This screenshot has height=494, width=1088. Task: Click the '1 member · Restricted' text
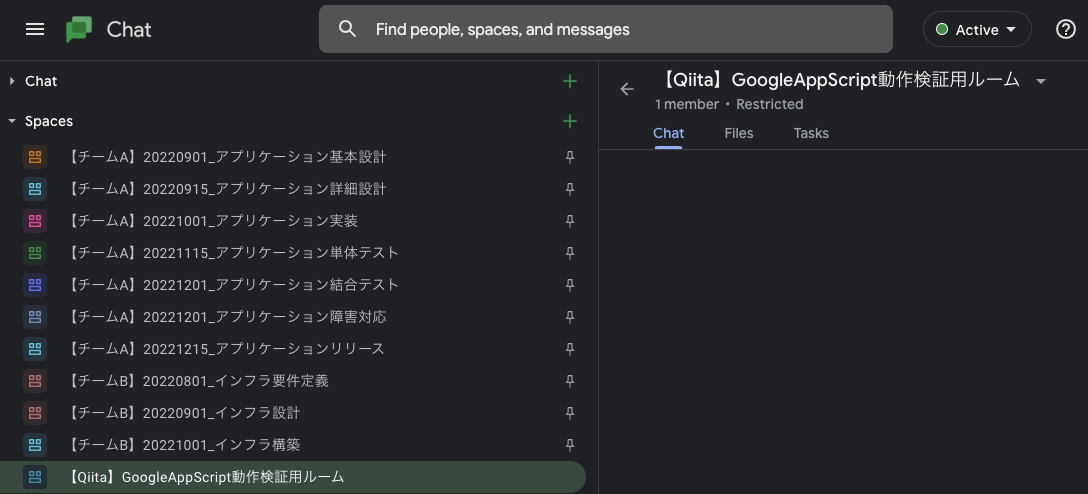[729, 104]
